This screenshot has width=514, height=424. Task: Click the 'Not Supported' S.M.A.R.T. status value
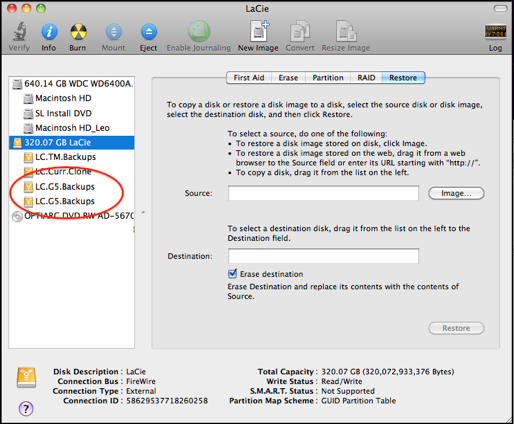click(348, 391)
